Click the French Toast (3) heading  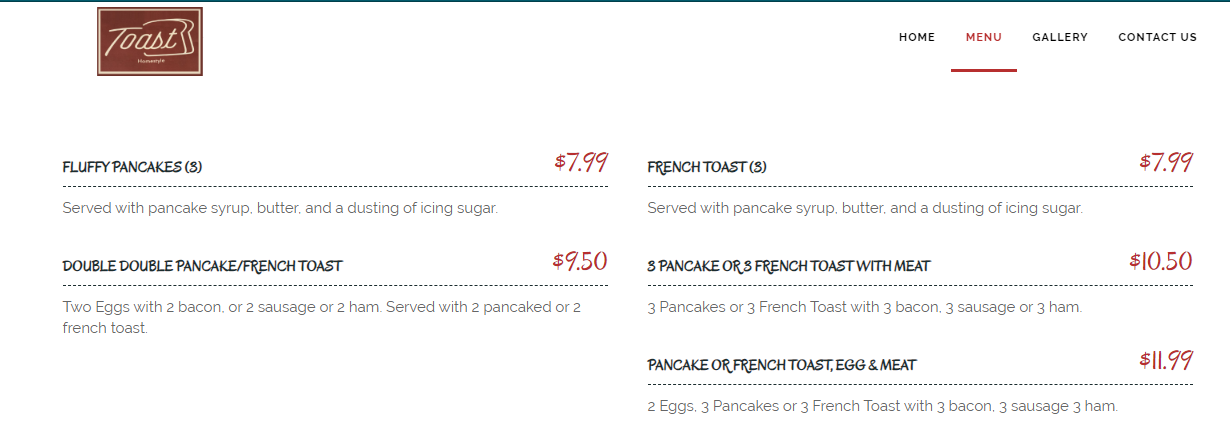point(707,167)
